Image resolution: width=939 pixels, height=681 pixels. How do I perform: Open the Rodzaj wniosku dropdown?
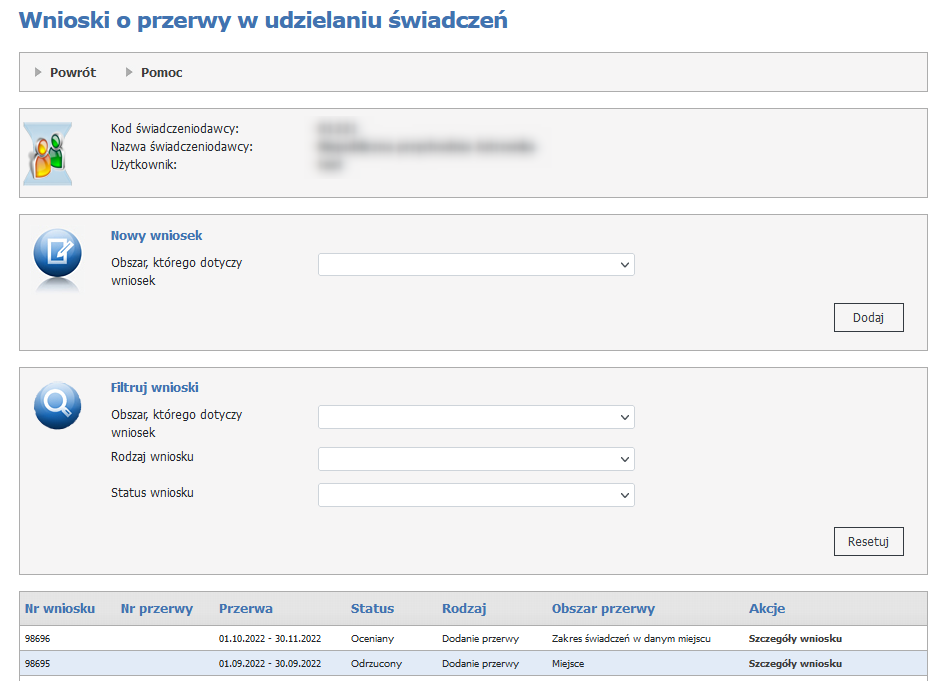(x=476, y=459)
